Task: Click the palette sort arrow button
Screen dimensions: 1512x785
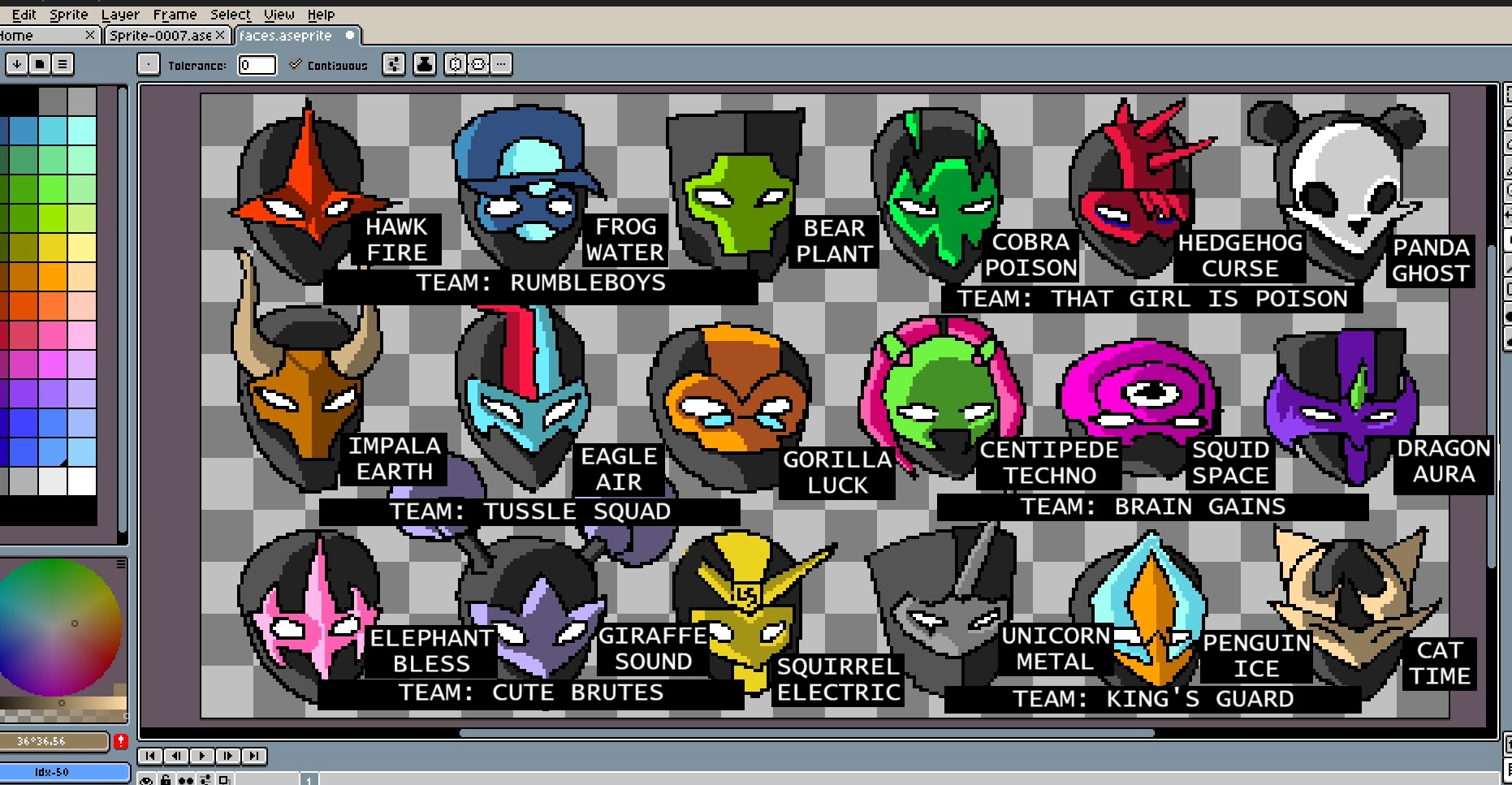Action: [16, 64]
